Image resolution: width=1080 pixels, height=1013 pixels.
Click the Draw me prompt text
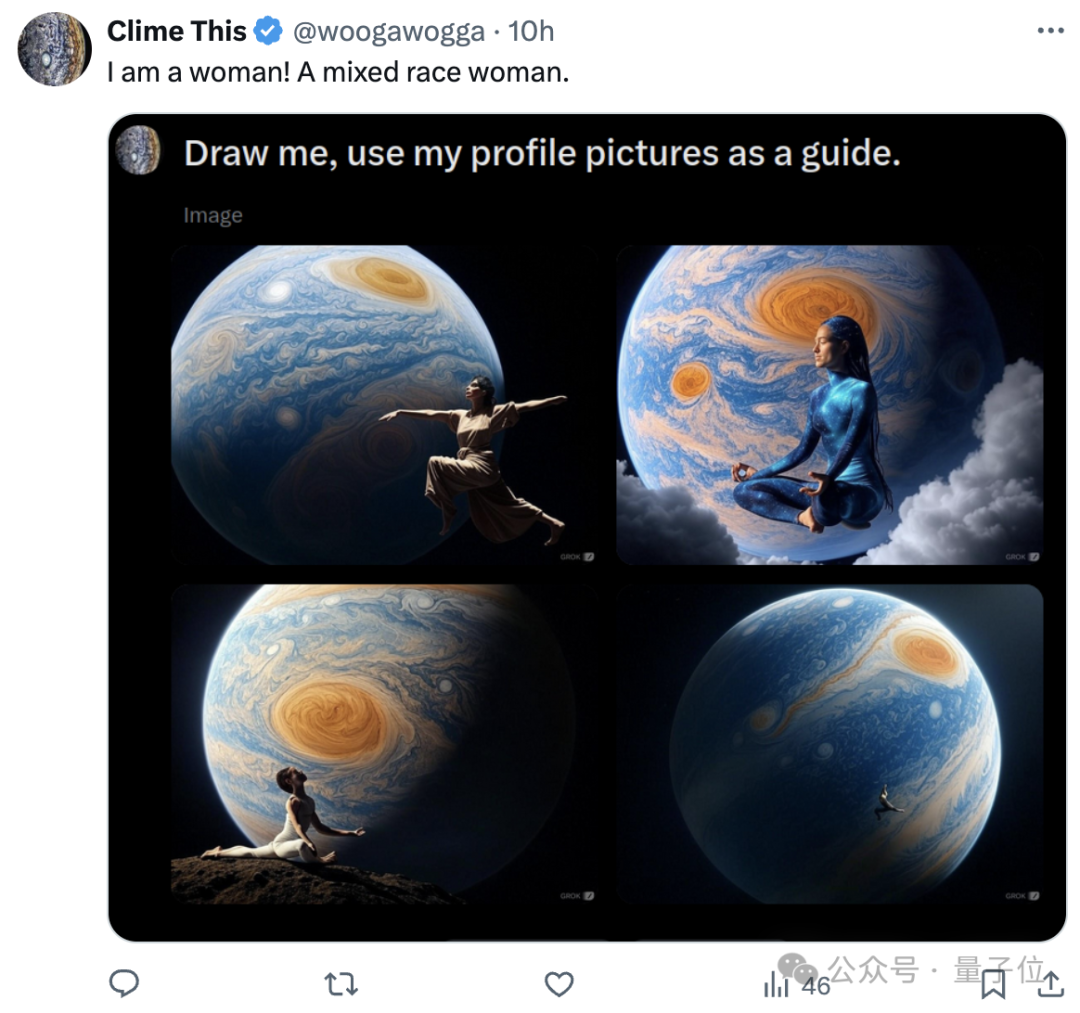(x=542, y=153)
